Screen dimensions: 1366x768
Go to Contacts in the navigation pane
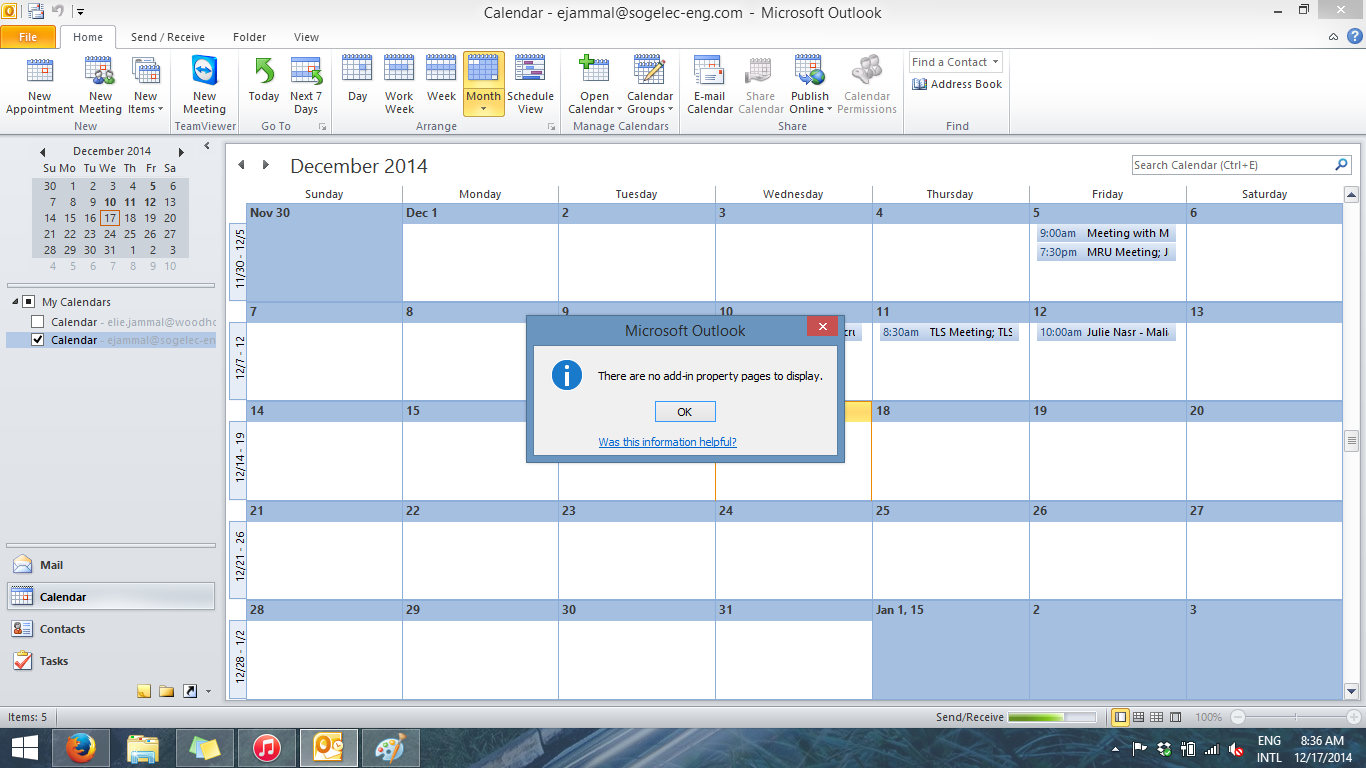pos(111,629)
